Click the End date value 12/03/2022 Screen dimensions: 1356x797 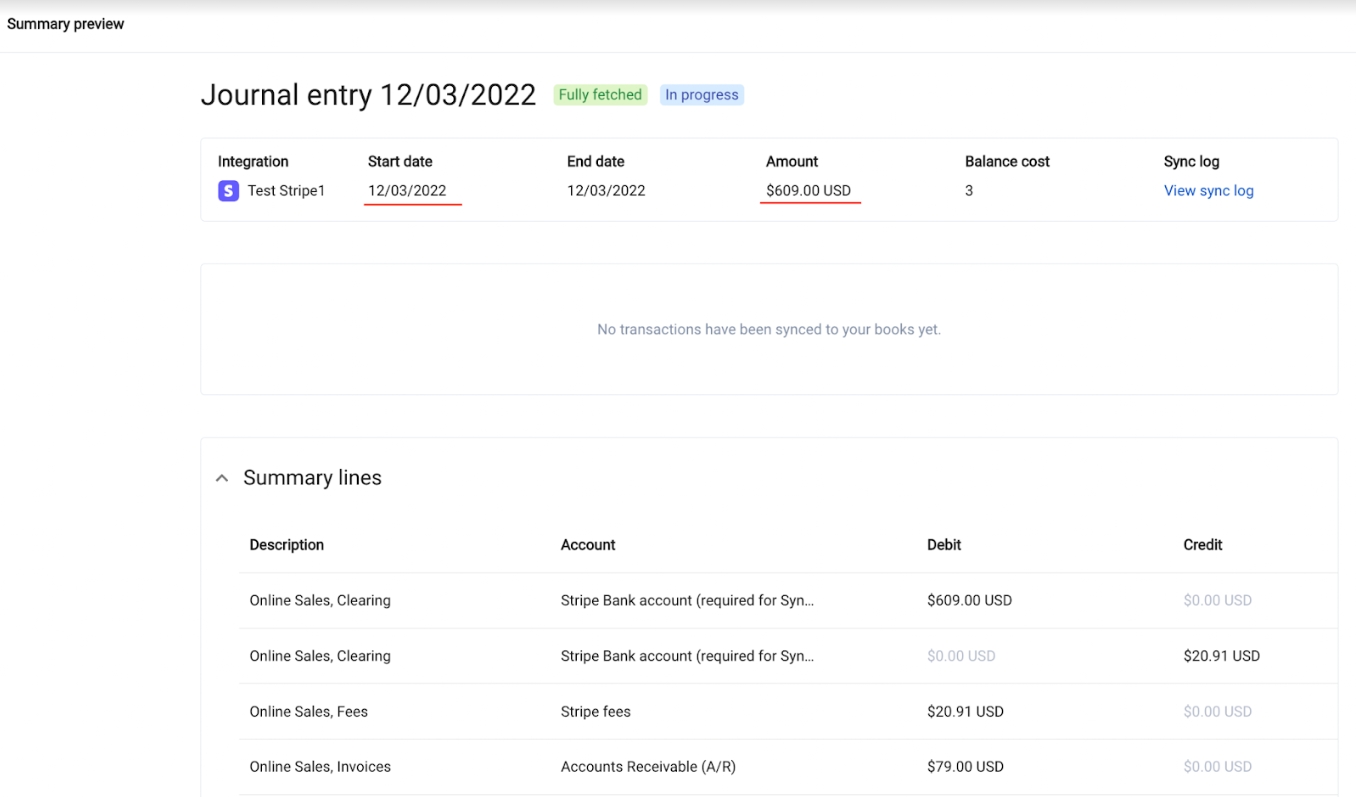(x=606, y=190)
